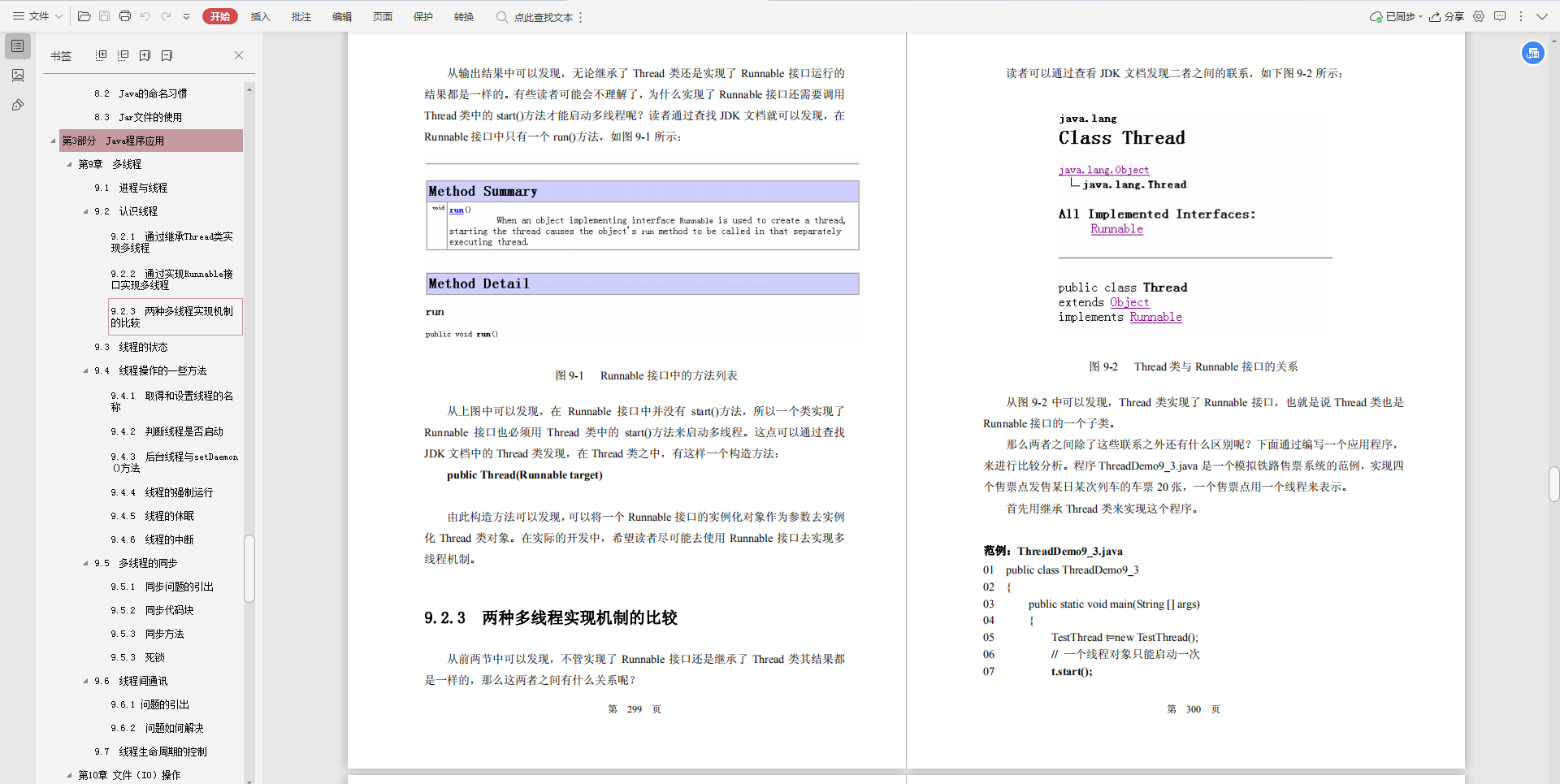Switch to the 插入 tab
Image resolution: width=1560 pixels, height=784 pixels.
point(260,16)
